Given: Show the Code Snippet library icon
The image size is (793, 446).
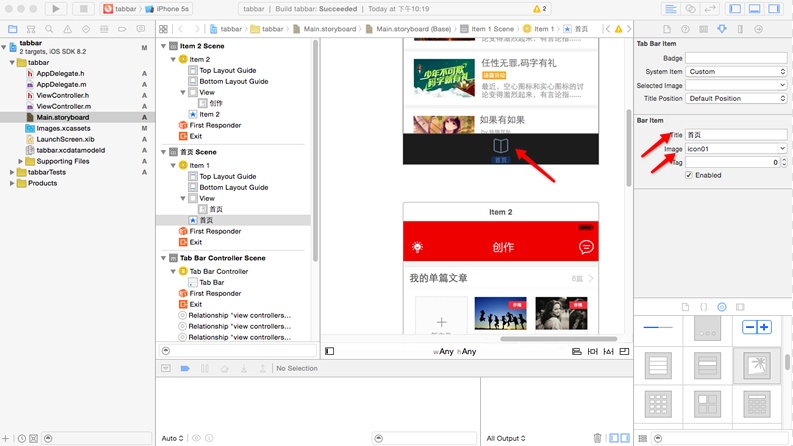Looking at the screenshot, I should coord(703,307).
